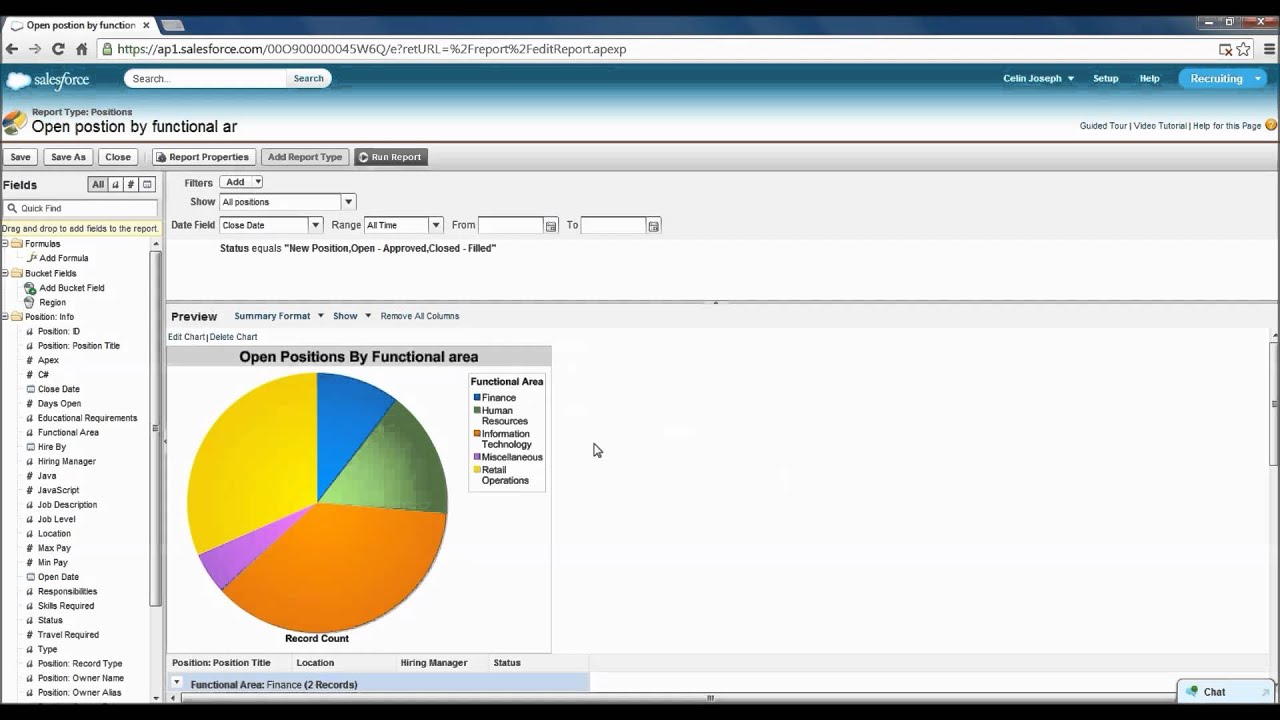Image resolution: width=1280 pixels, height=720 pixels.
Task: Open the preview Show dropdown
Action: (x=352, y=316)
